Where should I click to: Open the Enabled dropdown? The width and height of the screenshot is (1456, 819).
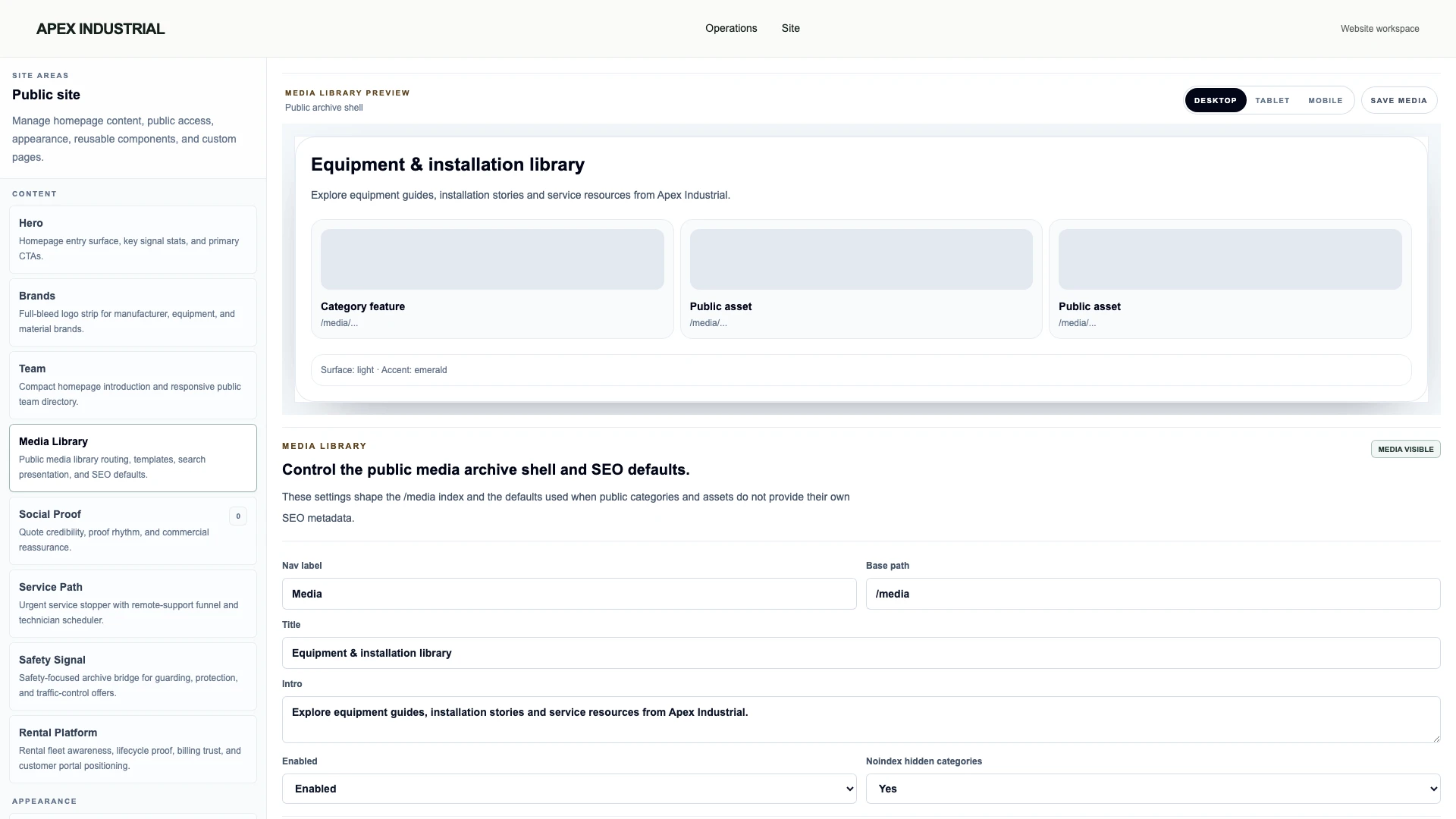pyautogui.click(x=569, y=789)
